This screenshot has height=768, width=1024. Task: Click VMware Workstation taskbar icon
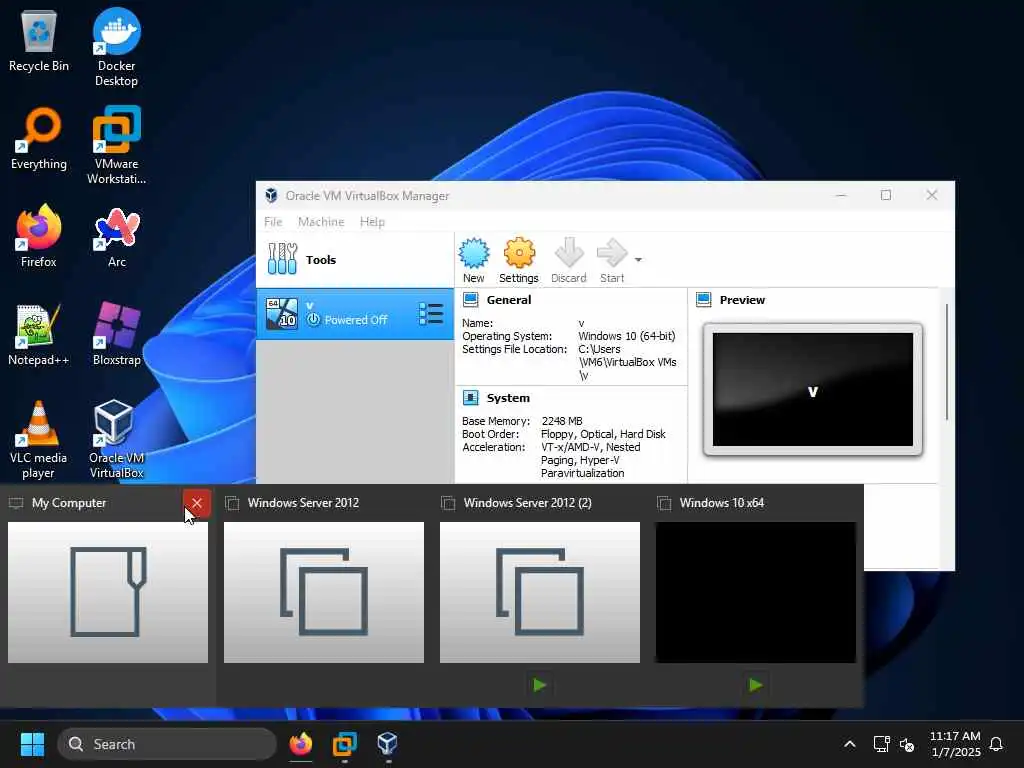point(344,744)
